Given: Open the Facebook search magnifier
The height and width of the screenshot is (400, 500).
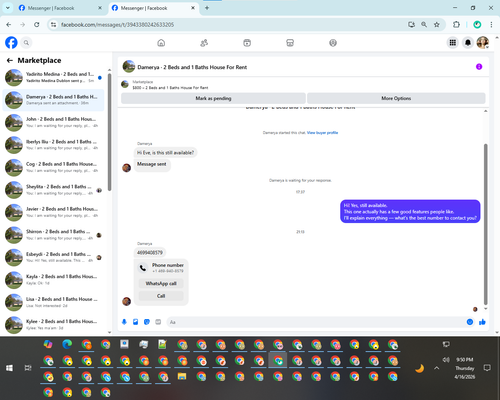Looking at the screenshot, I should pyautogui.click(x=26, y=43).
